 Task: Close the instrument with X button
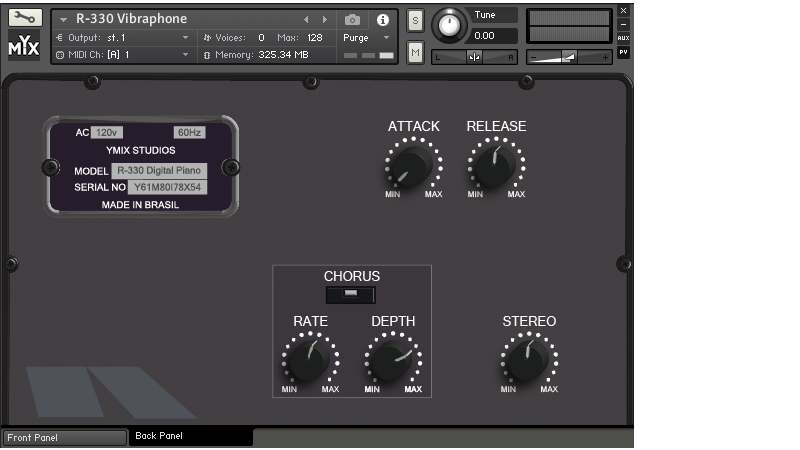(623, 10)
